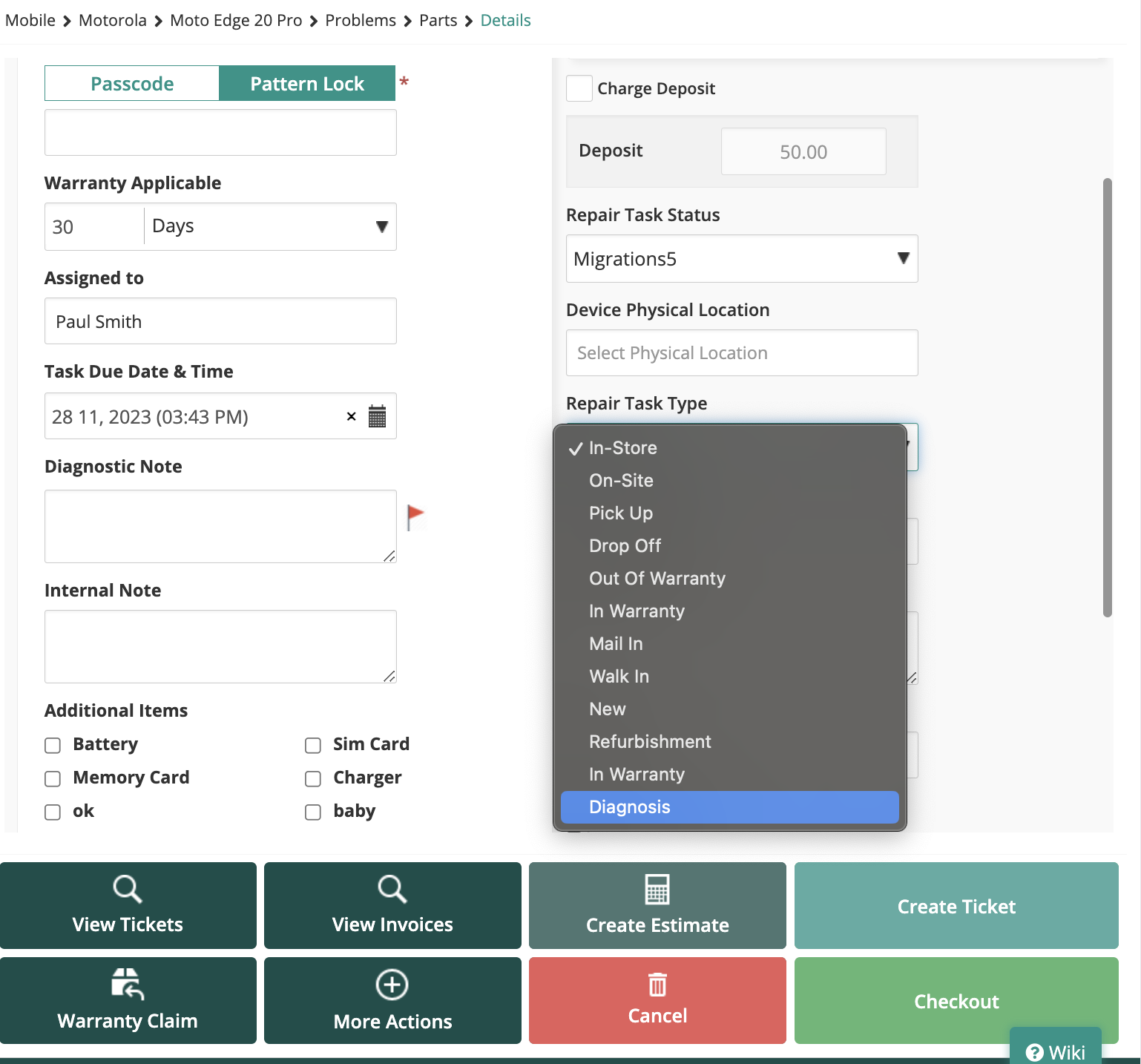Select On-Site repair task type
Viewport: 1141px width, 1064px height.
pos(730,480)
